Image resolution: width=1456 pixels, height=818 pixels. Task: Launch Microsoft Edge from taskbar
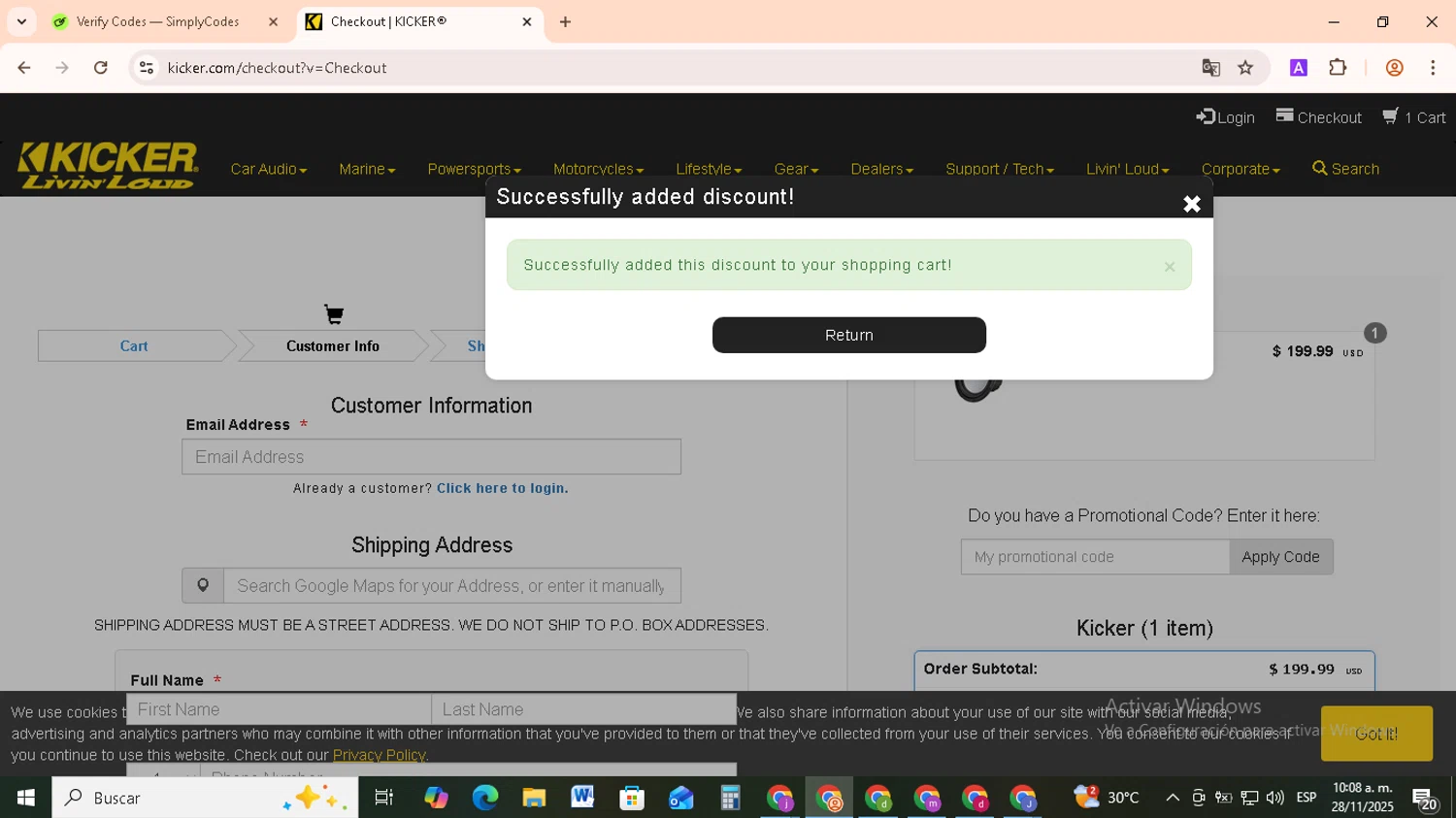click(x=484, y=798)
